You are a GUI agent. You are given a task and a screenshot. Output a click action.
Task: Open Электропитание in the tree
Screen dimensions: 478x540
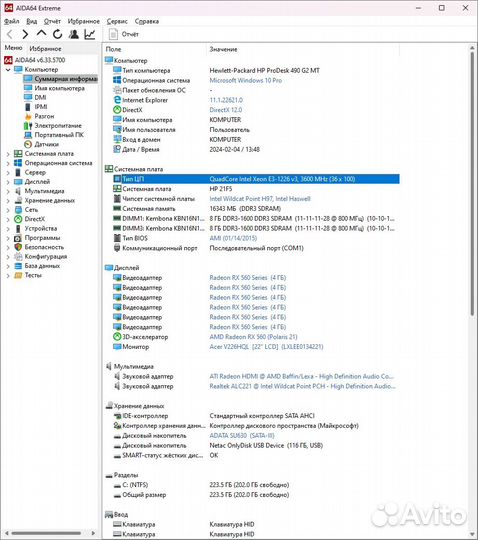[58, 125]
